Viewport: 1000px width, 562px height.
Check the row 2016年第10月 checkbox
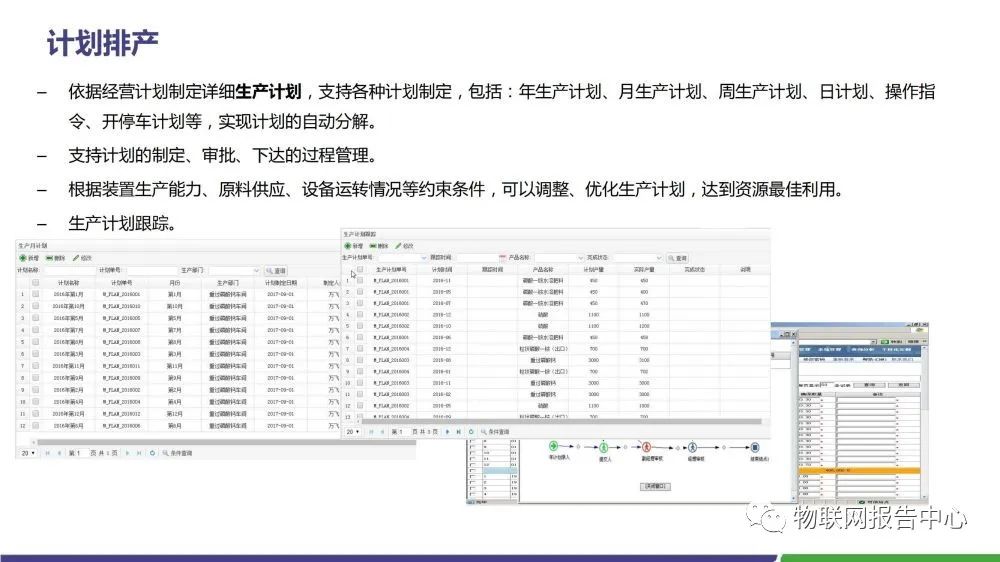(36, 306)
